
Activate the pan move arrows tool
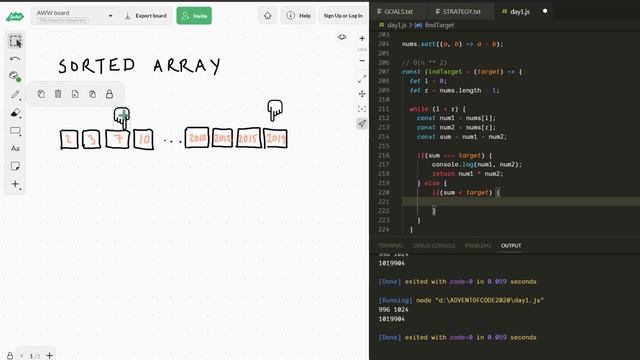pos(362,94)
